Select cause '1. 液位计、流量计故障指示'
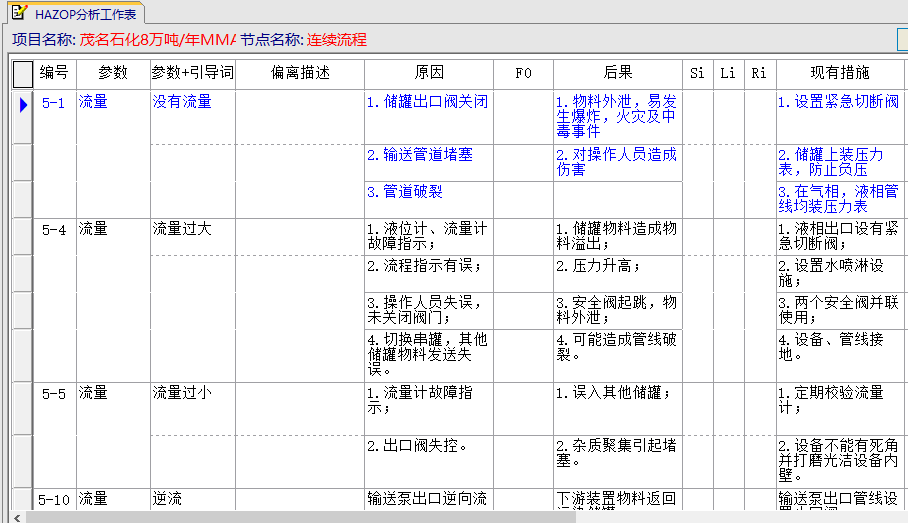This screenshot has height=523, width=908. point(428,236)
